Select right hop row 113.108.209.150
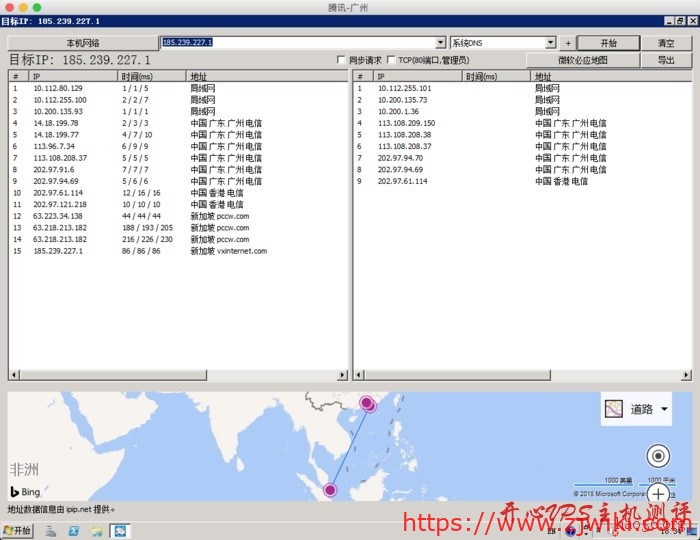This screenshot has width=700, height=540. [522, 123]
